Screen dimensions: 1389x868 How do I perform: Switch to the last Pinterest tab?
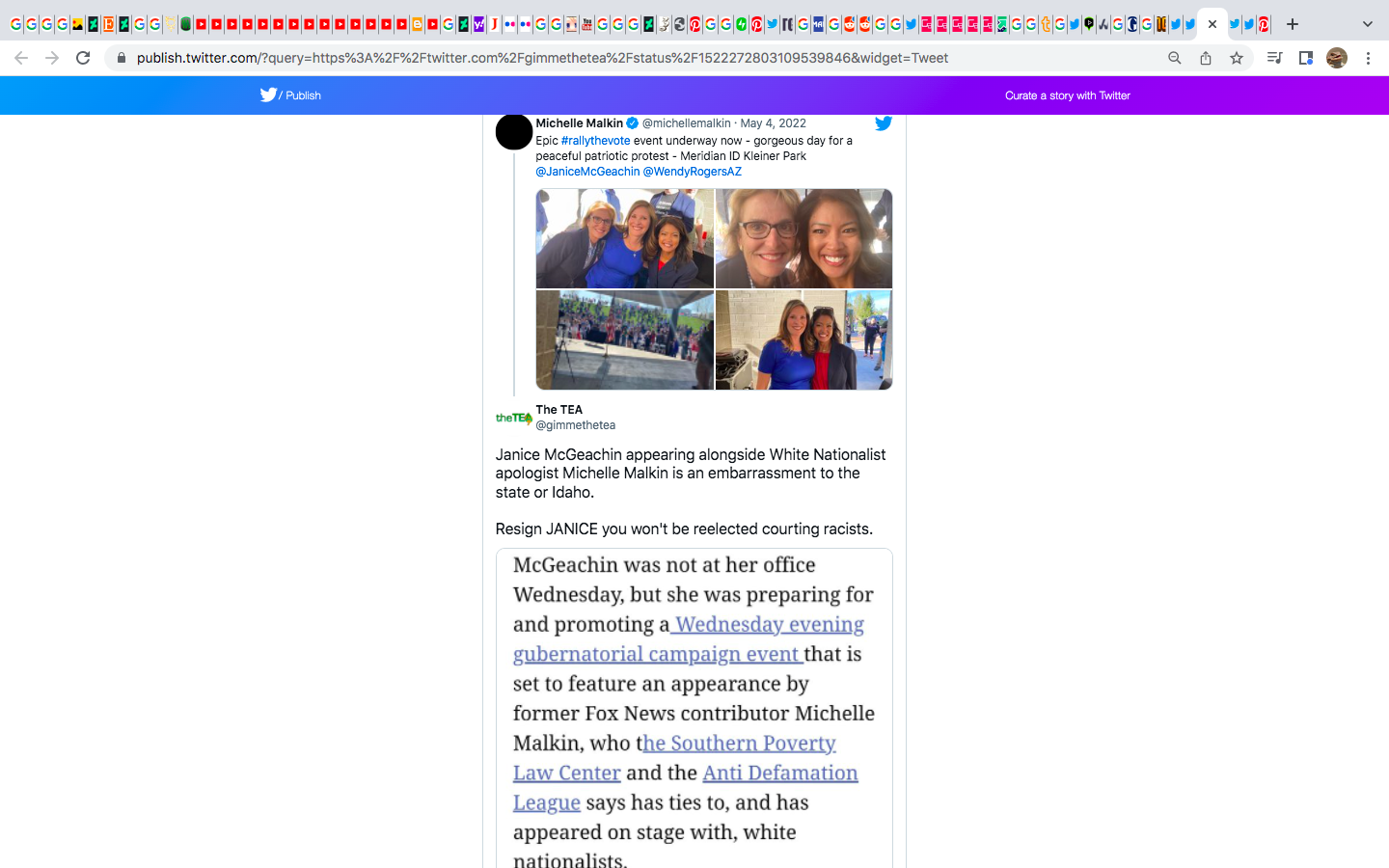tap(1264, 24)
